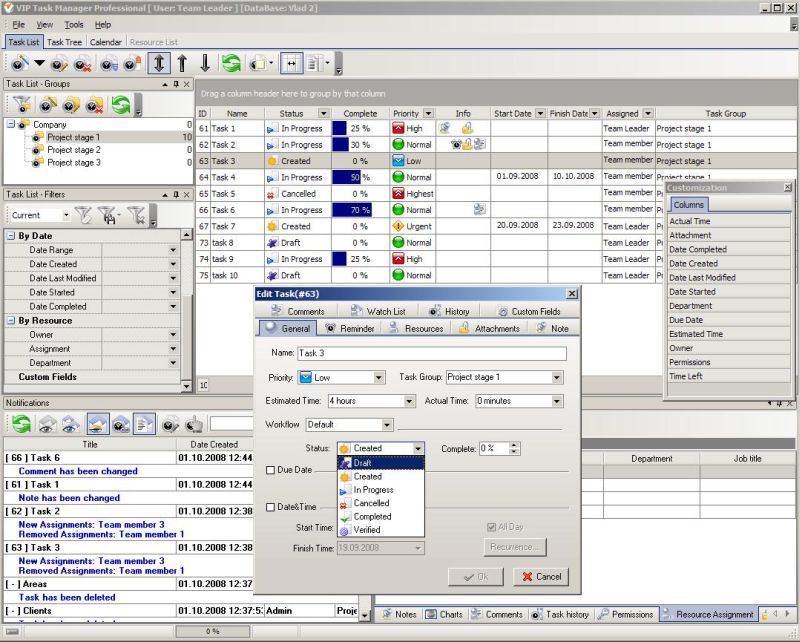The width and height of the screenshot is (800, 642).
Task: Click the Filter apply funnel icon next to Current
Action: (x=83, y=215)
